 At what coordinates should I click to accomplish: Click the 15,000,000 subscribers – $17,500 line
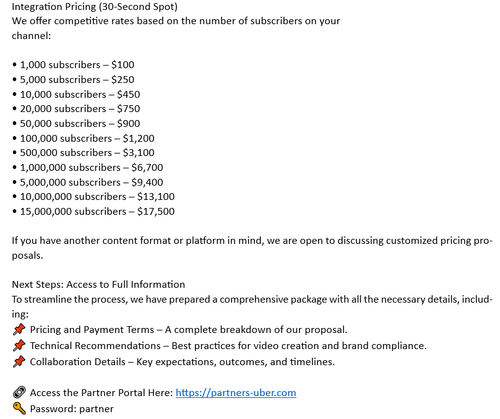point(93,211)
